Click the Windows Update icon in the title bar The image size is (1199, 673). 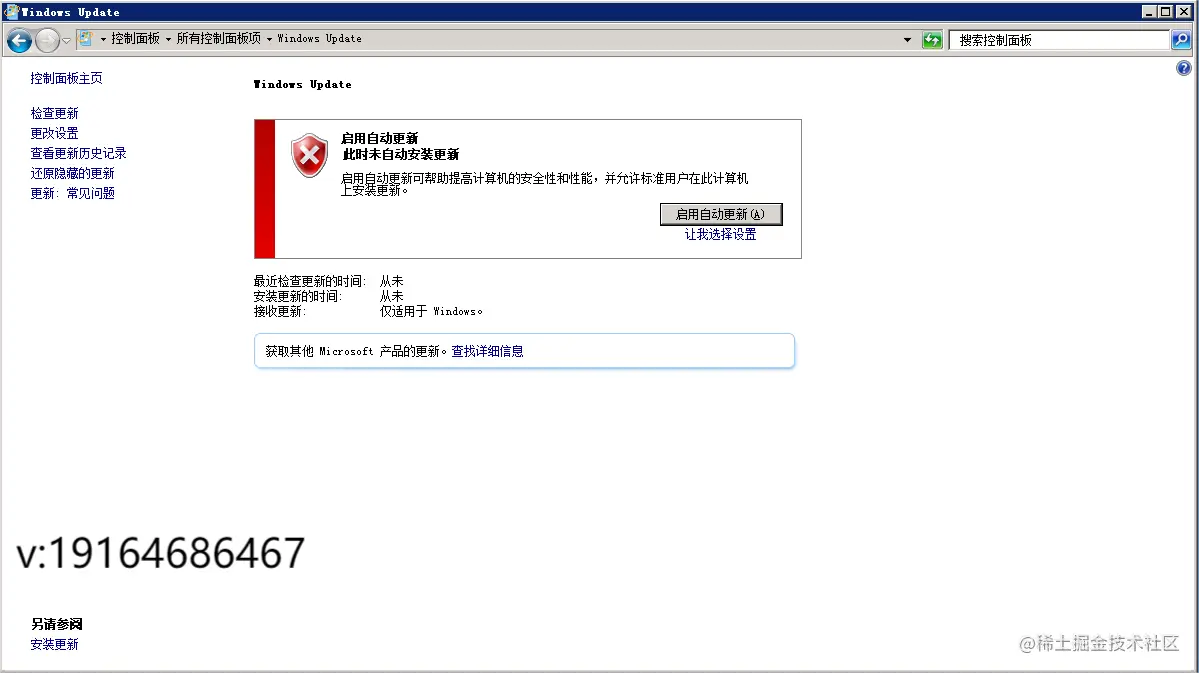pyautogui.click(x=10, y=11)
